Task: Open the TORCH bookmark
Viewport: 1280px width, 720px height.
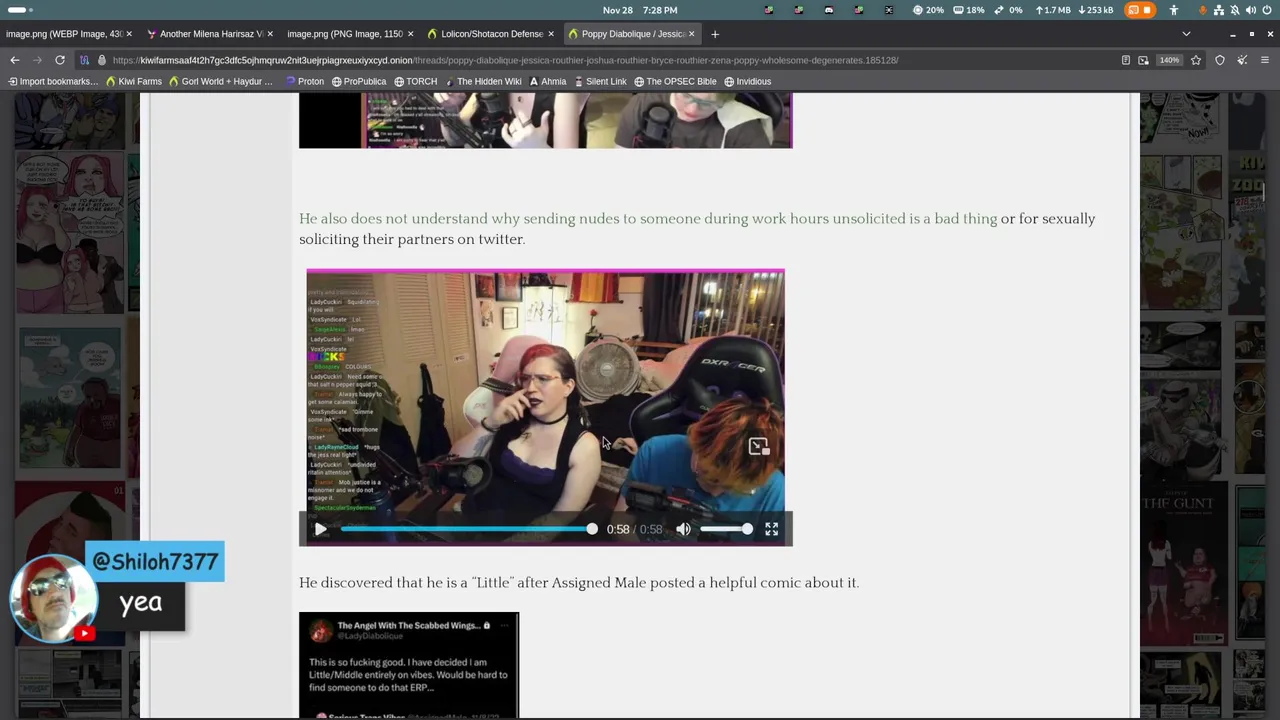Action: pyautogui.click(x=415, y=82)
